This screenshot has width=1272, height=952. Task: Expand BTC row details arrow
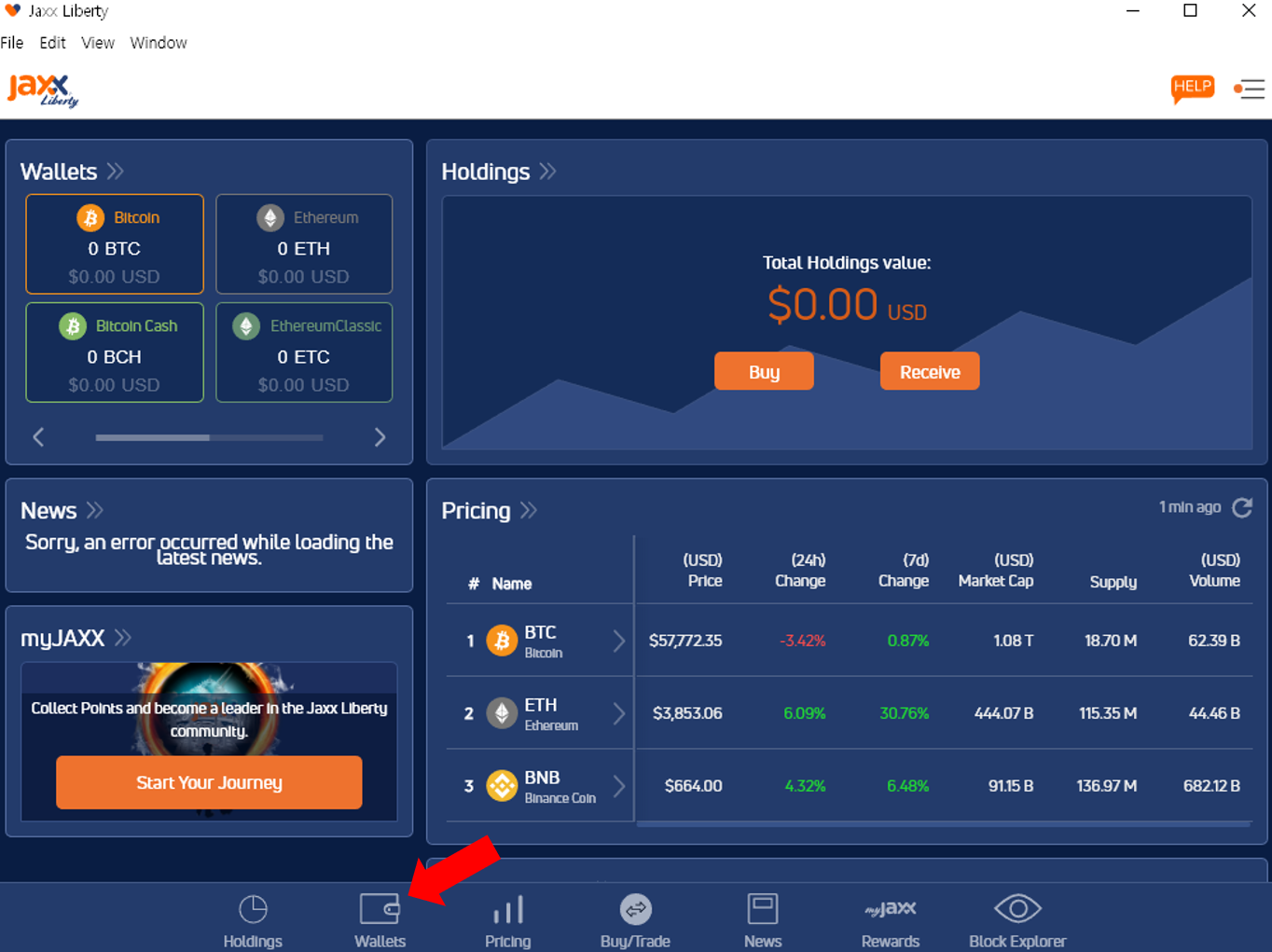pyautogui.click(x=618, y=641)
